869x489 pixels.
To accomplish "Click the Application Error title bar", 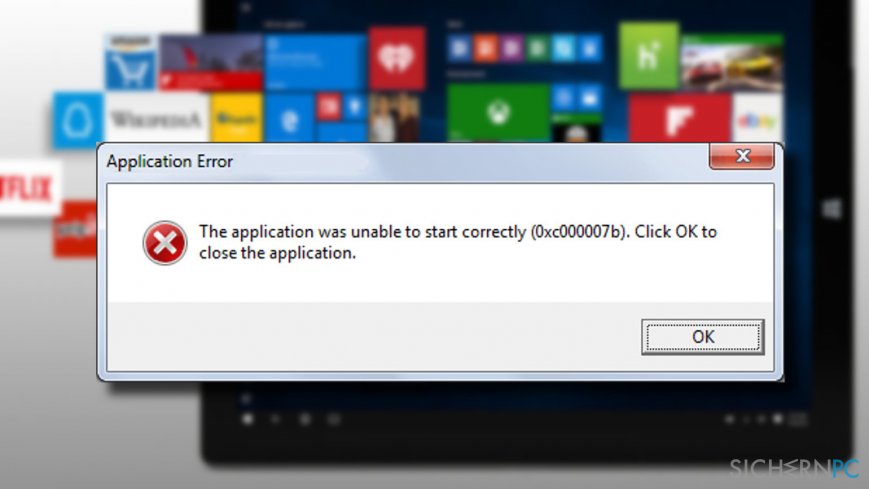I will click(x=405, y=161).
